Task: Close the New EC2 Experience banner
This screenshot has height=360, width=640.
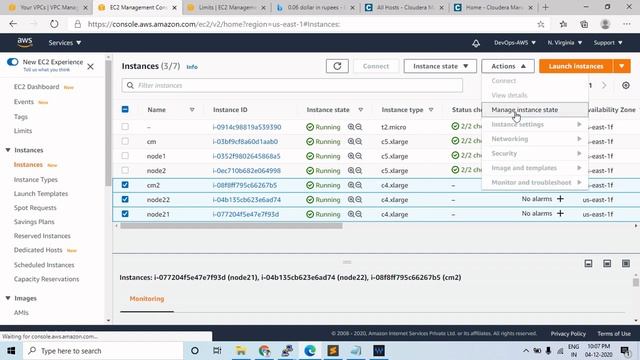Action: [91, 66]
